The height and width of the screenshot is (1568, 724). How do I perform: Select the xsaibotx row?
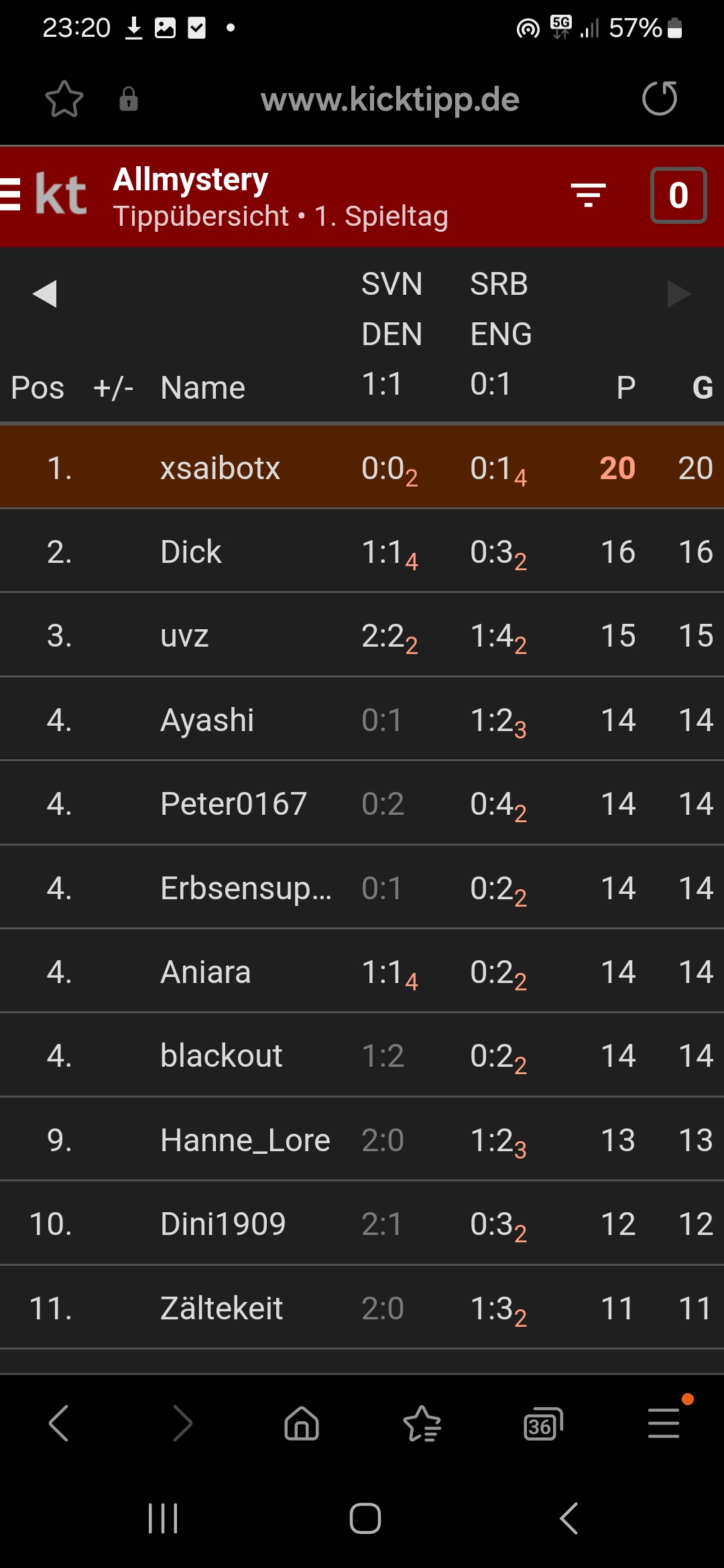[x=362, y=467]
